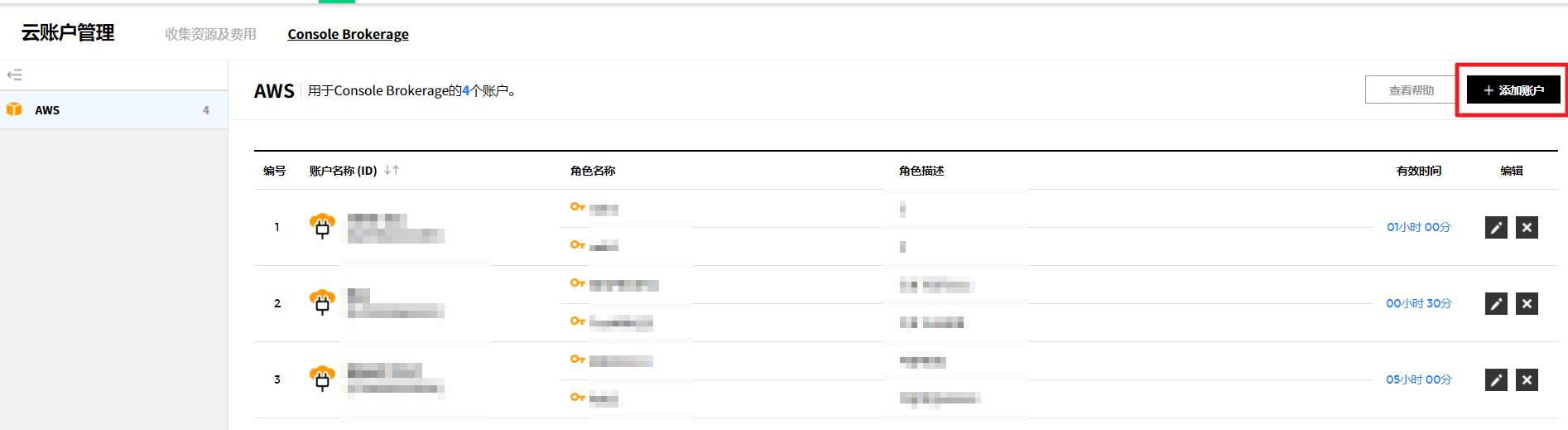This screenshot has height=430, width=1568.
Task: Click the 添加账户 button
Action: [x=1513, y=90]
